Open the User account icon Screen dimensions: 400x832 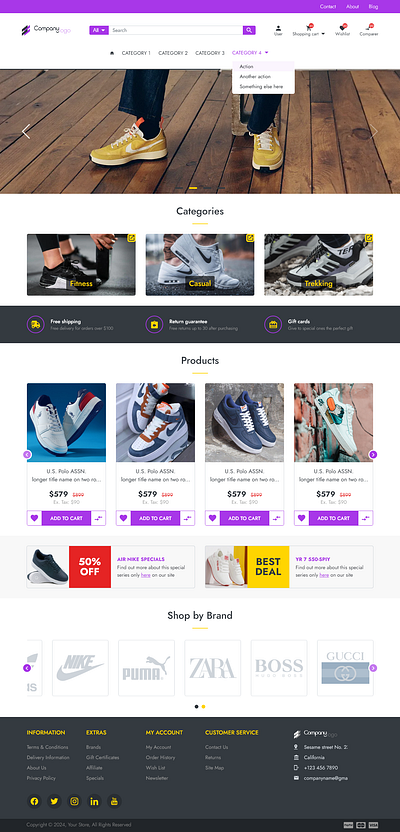(278, 30)
